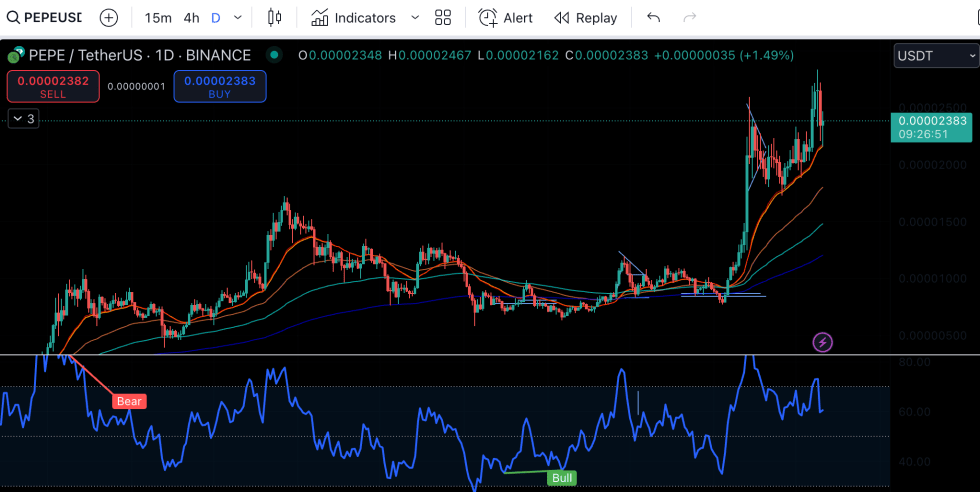Click the purple lightning bolt icon

822,343
